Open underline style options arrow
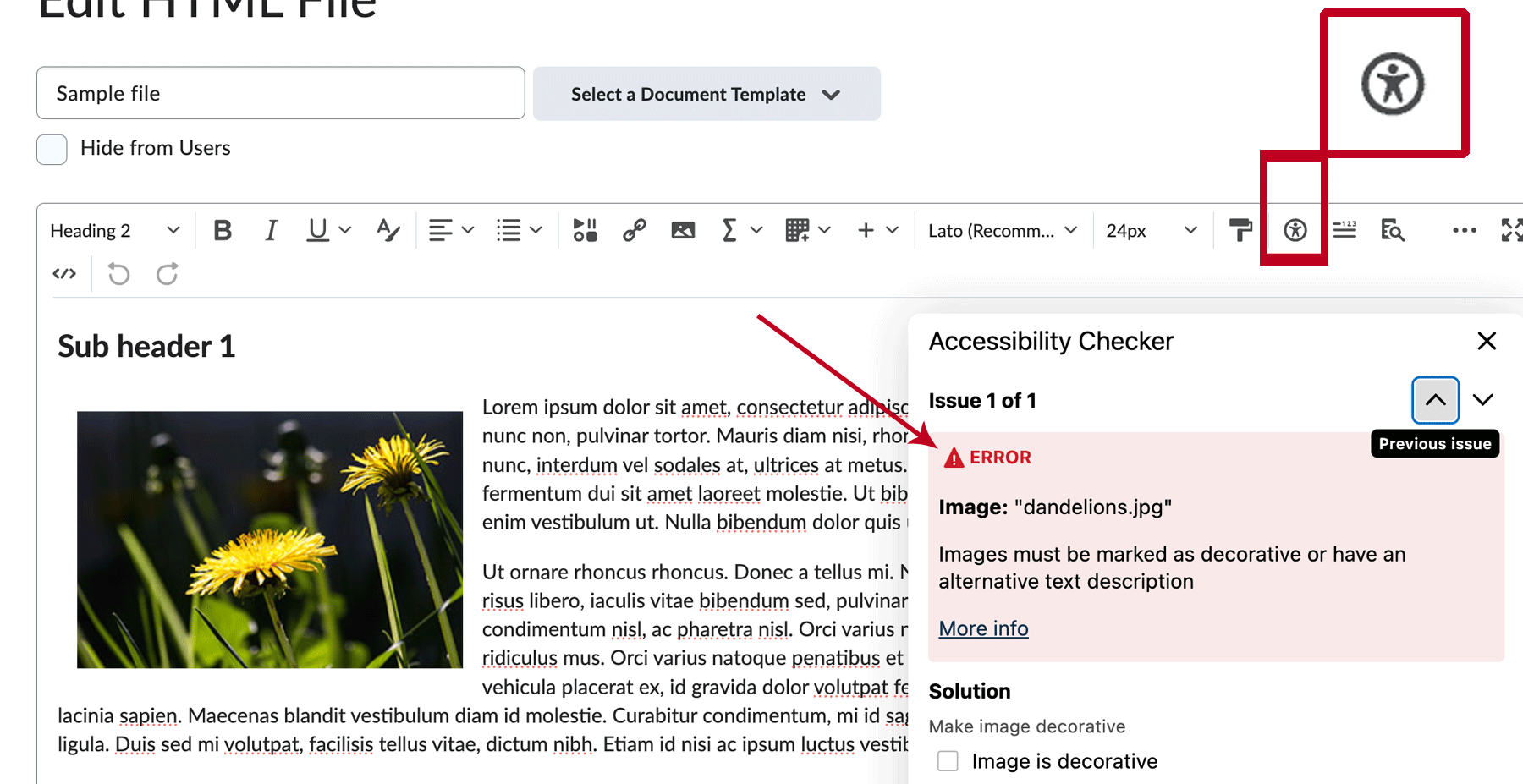The image size is (1523, 784). (345, 230)
